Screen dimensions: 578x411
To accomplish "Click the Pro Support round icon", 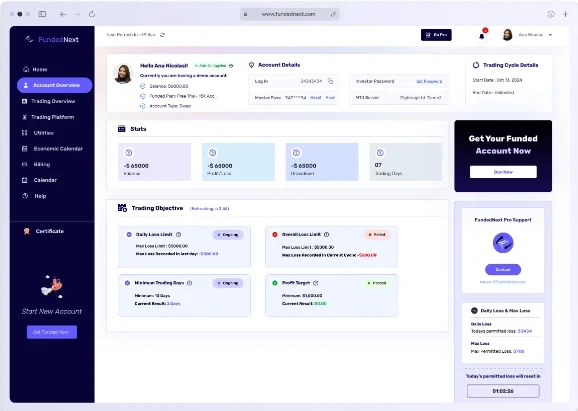I will pyautogui.click(x=503, y=243).
